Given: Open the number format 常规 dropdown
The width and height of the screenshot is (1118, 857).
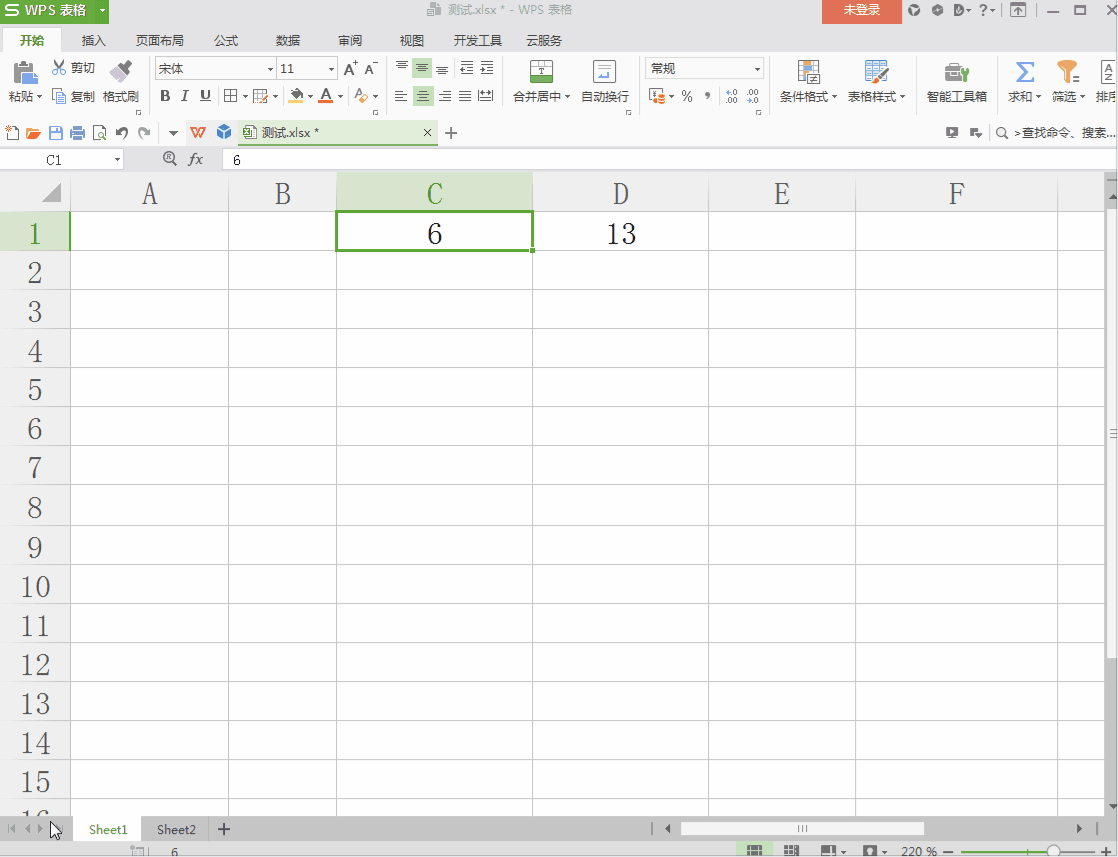Looking at the screenshot, I should pos(757,69).
